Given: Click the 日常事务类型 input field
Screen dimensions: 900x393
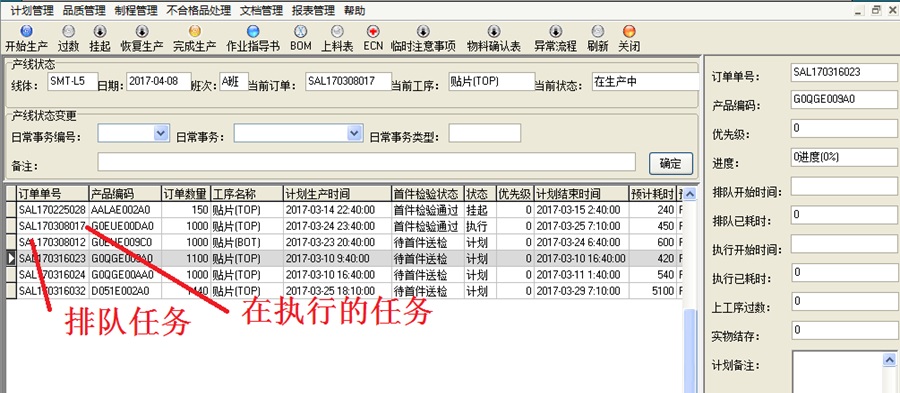Looking at the screenshot, I should [484, 133].
